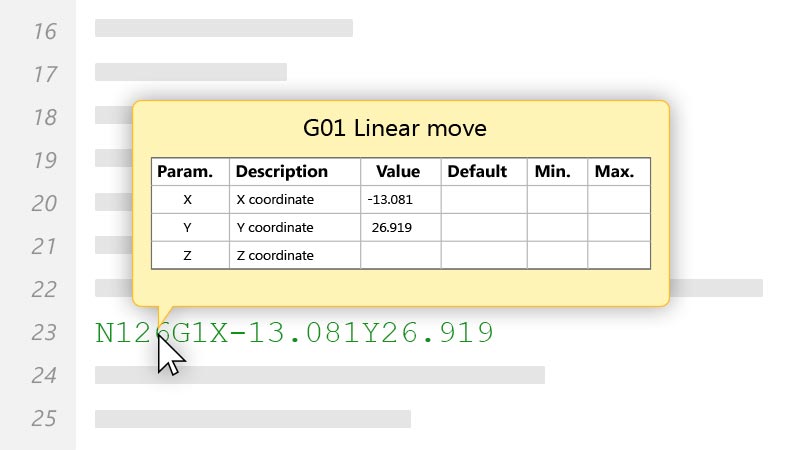Click the G-code text N126G1X-13.081Y26.919
Image resolution: width=800 pixels, height=450 pixels.
(294, 333)
